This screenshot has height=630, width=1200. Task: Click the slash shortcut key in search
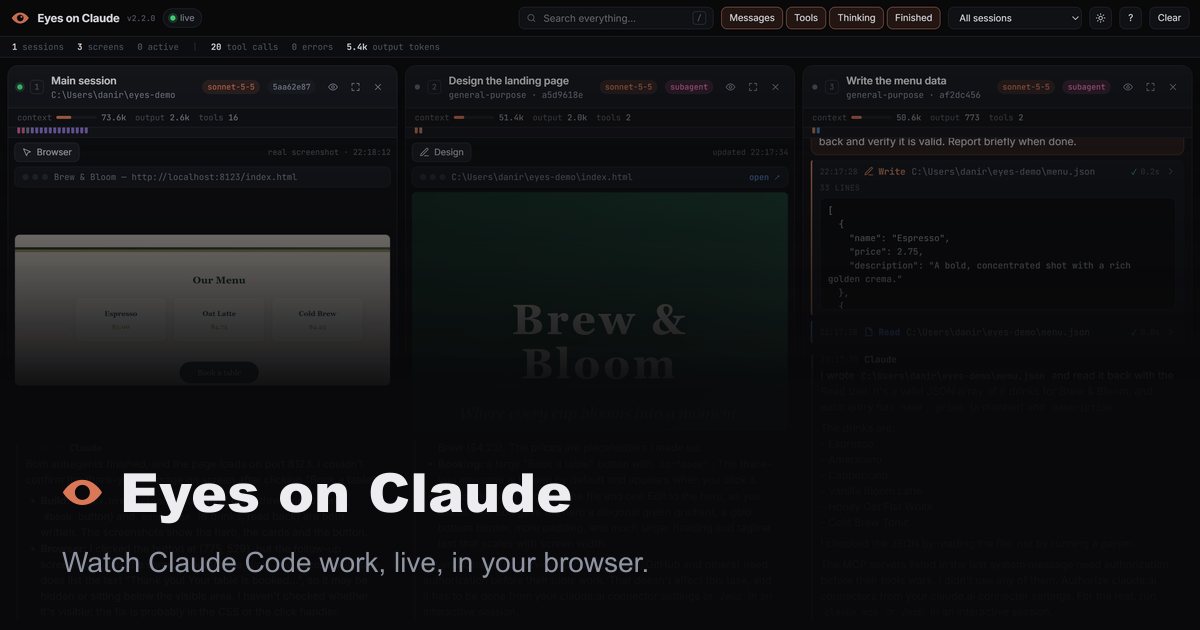click(699, 18)
